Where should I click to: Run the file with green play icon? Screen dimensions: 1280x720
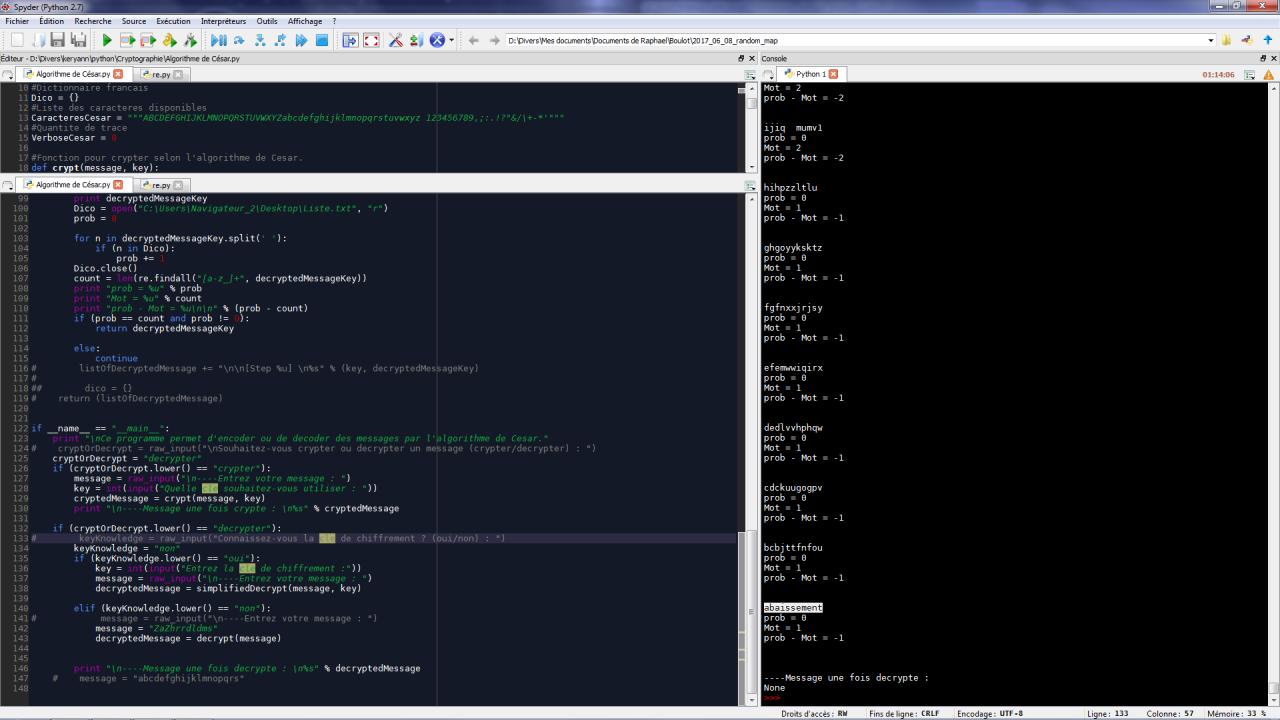107,40
